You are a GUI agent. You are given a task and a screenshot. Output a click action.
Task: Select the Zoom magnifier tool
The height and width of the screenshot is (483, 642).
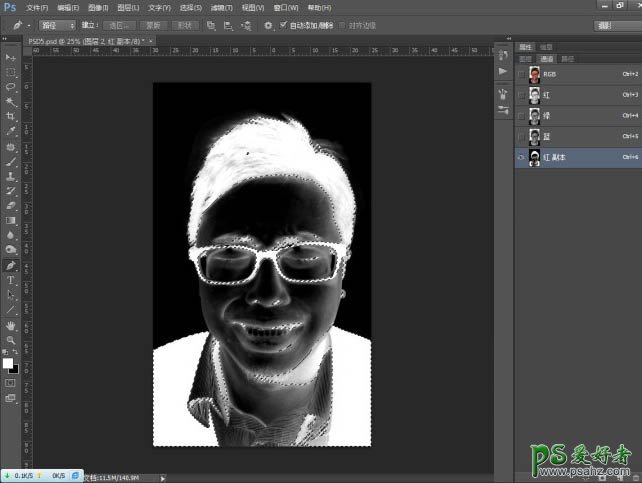(10, 340)
